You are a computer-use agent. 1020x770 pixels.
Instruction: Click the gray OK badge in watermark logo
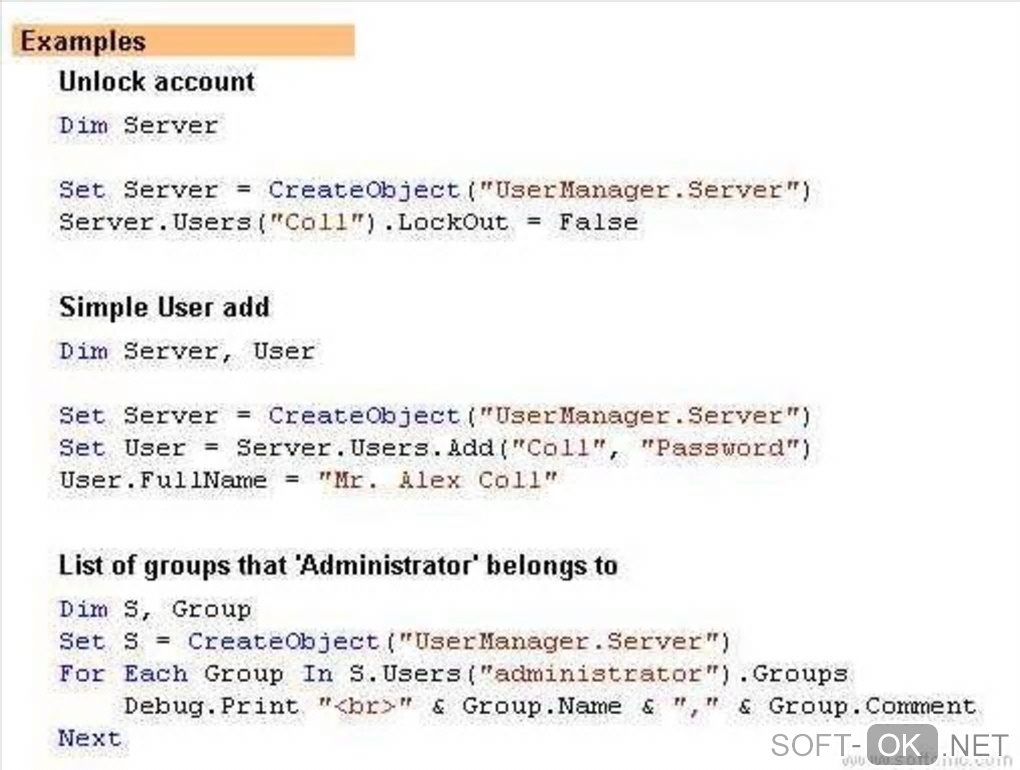coord(901,745)
